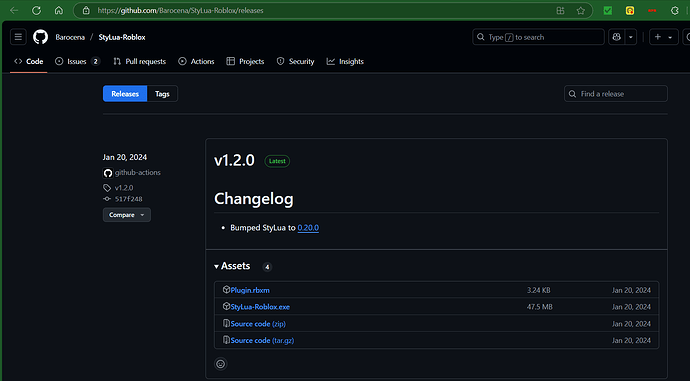Add a reaction with the smiley icon

(x=220, y=364)
